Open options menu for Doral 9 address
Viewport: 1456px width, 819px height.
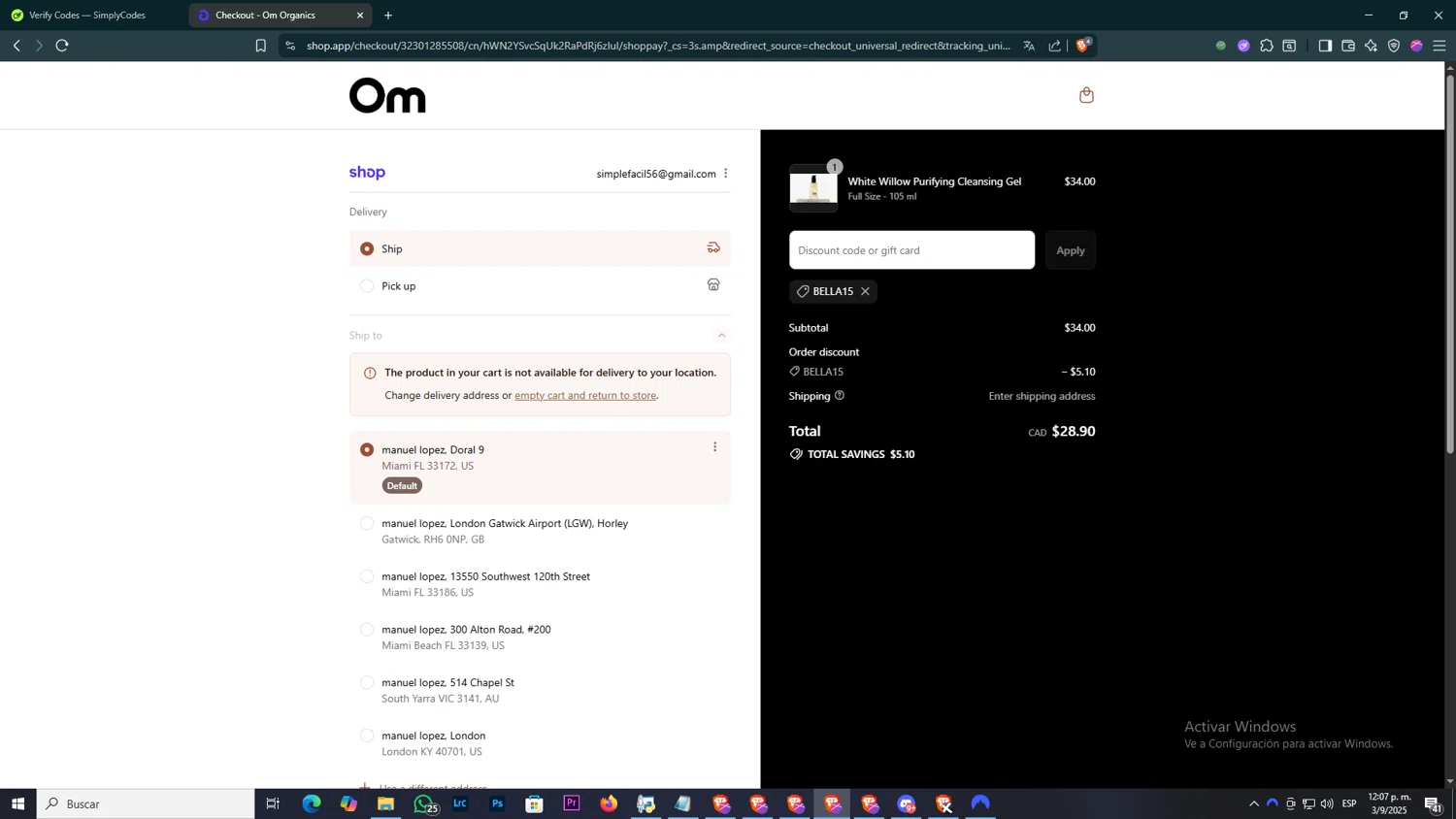tap(715, 447)
